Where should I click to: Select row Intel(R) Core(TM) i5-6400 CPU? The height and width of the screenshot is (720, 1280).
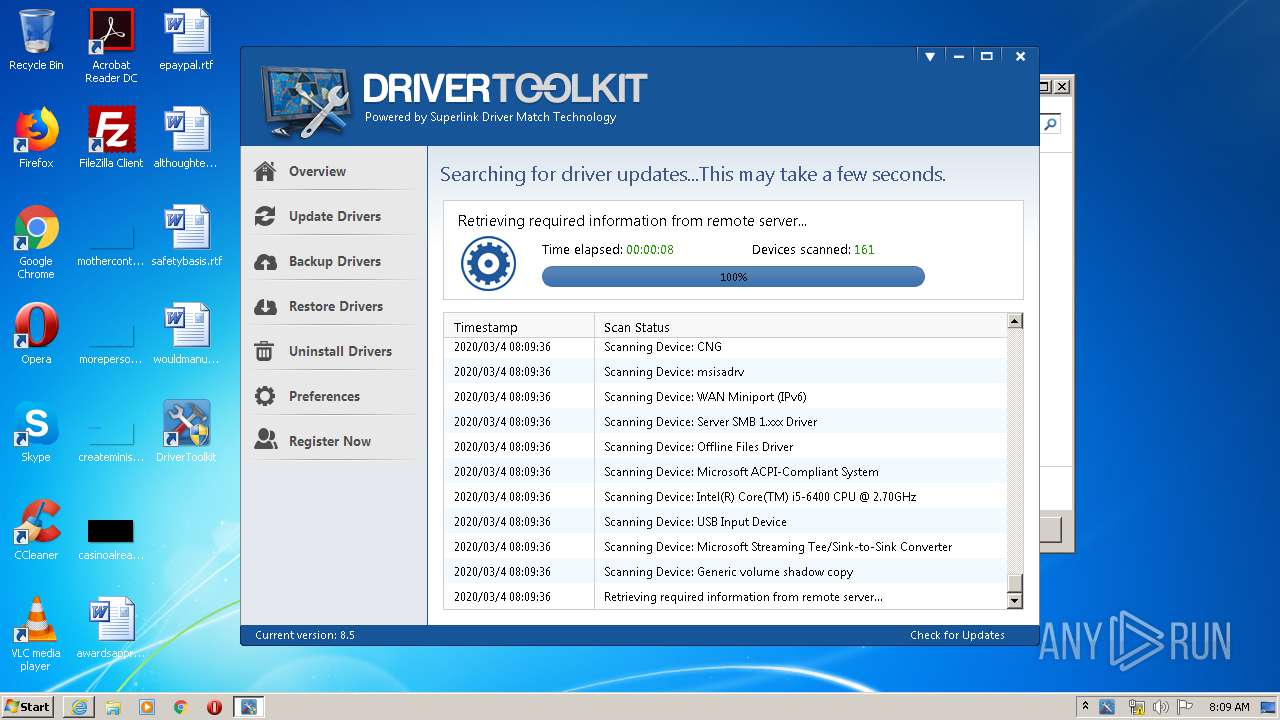tap(726, 497)
